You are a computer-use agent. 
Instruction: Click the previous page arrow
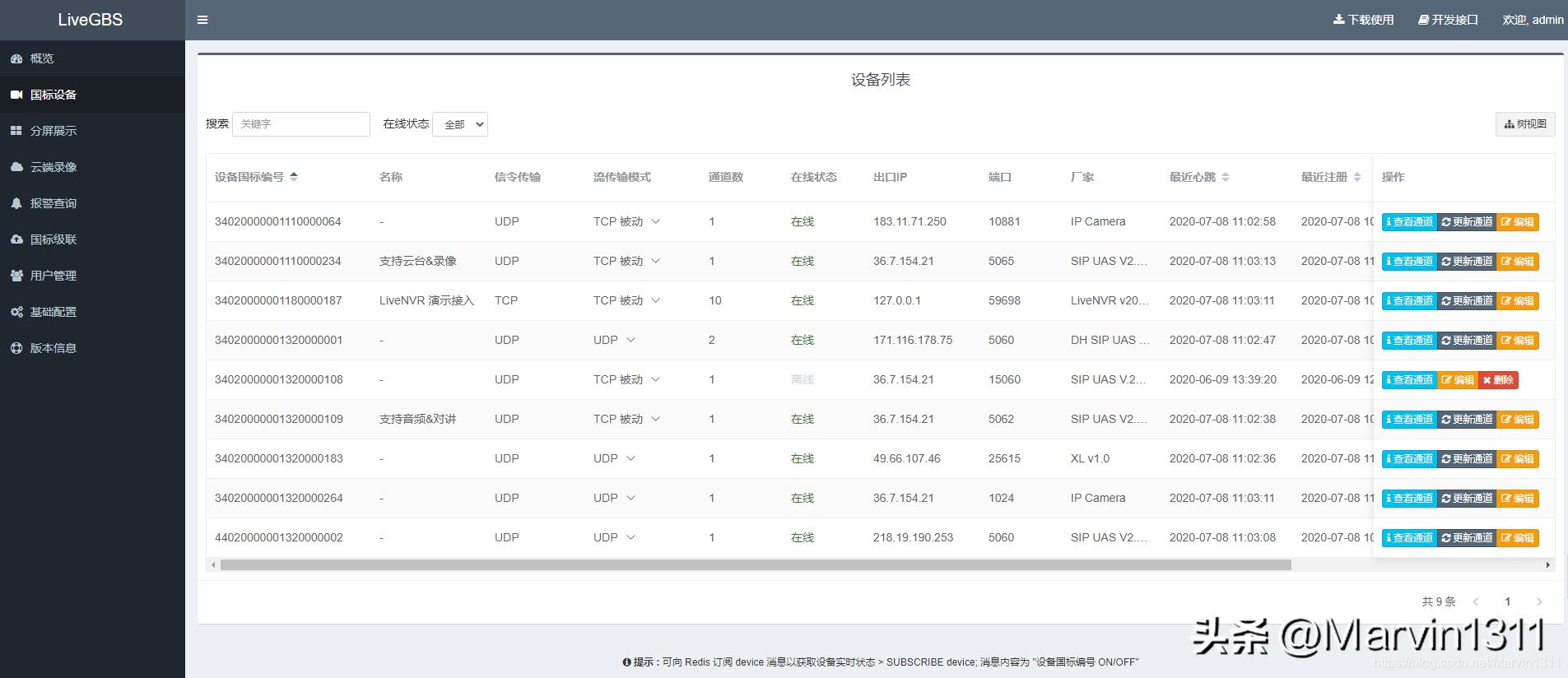[1476, 601]
